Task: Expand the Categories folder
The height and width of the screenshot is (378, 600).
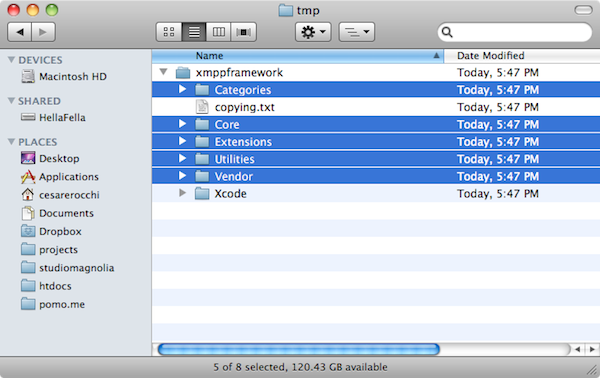Action: [183, 89]
